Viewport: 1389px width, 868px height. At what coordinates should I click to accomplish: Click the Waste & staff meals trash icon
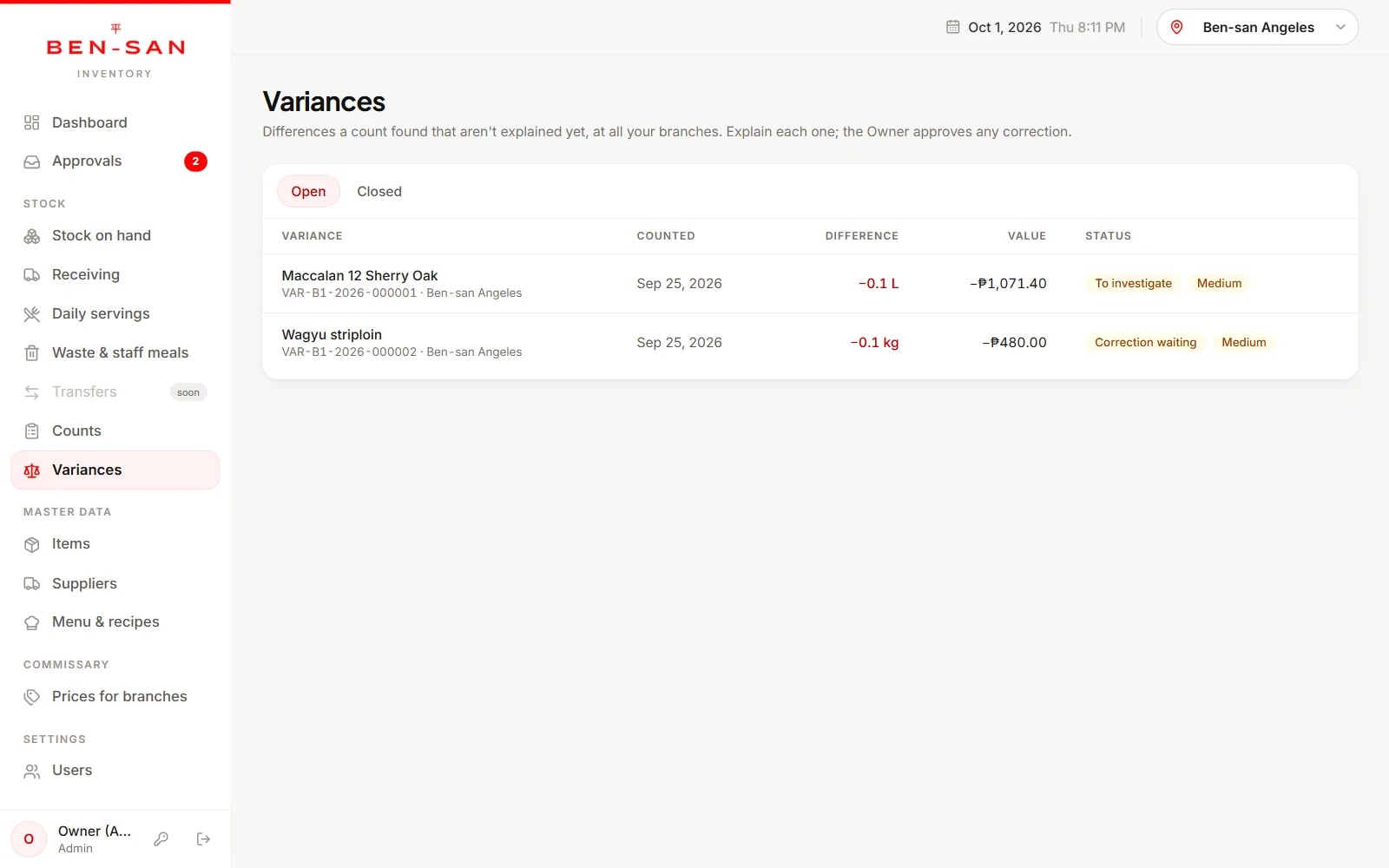point(32,353)
